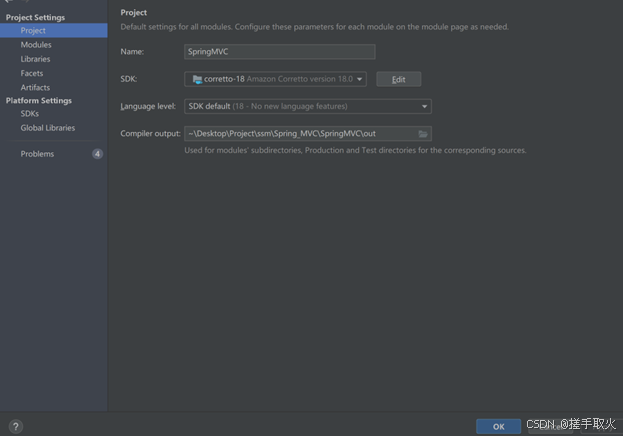The height and width of the screenshot is (436, 623).
Task: Click the project Name field SpringMVC
Action: 280,52
